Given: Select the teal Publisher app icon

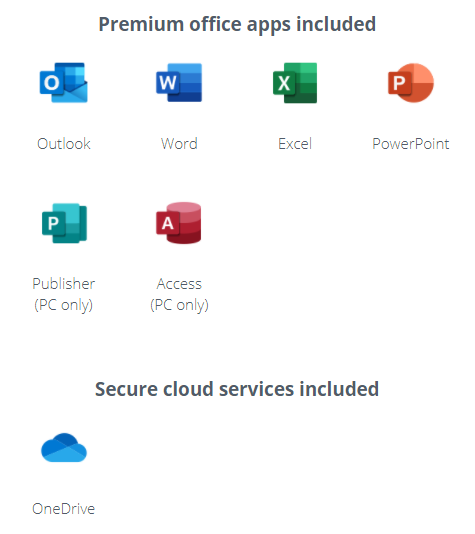Looking at the screenshot, I should coord(64,223).
